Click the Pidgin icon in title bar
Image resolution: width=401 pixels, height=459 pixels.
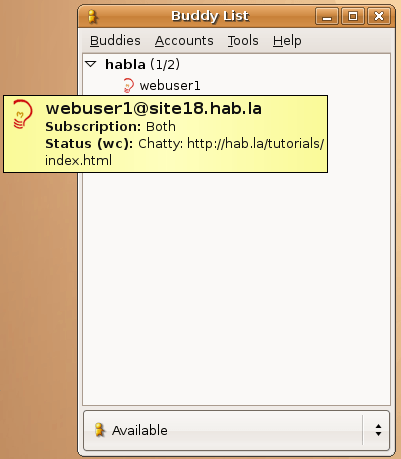[x=92, y=16]
